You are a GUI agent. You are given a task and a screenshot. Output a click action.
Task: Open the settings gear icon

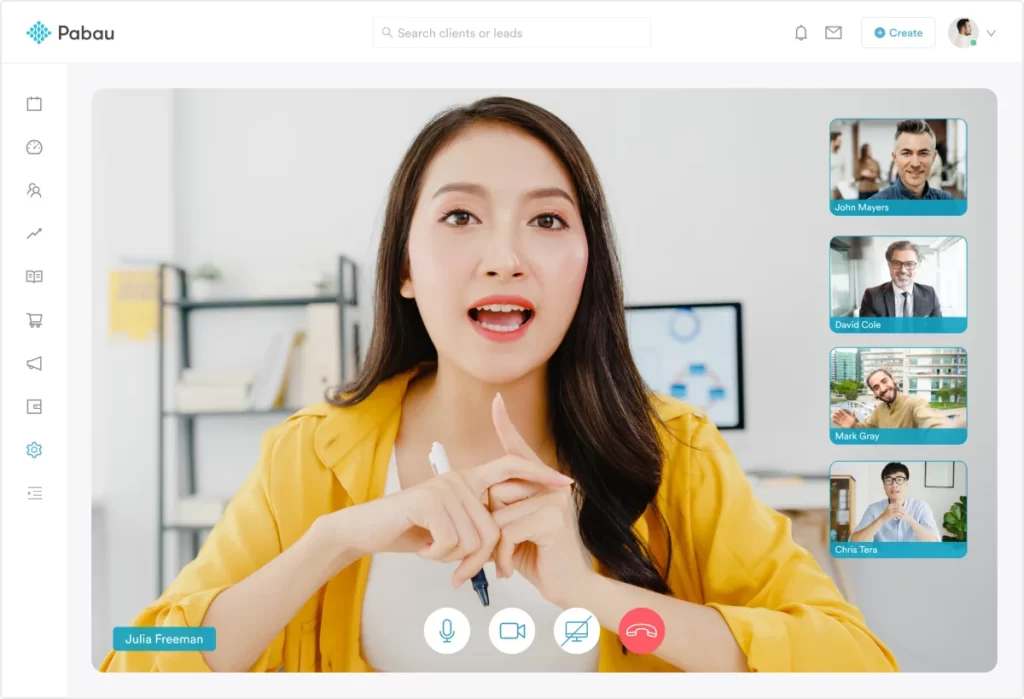tap(34, 450)
